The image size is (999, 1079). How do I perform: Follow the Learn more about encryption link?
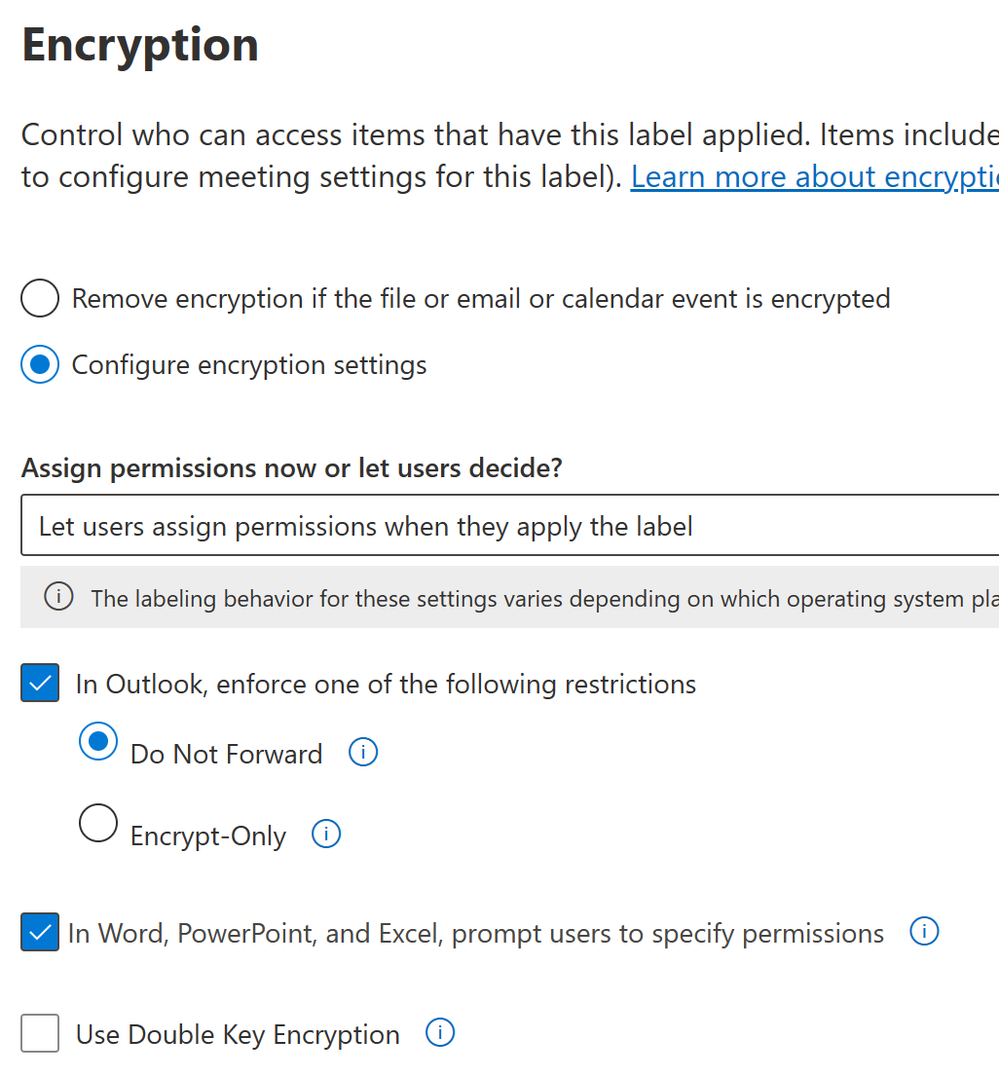pos(815,177)
